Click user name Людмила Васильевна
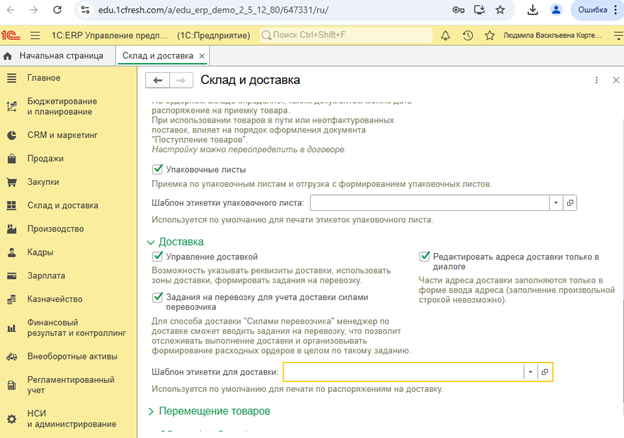Image resolution: width=624 pixels, height=438 pixels. 552,35
